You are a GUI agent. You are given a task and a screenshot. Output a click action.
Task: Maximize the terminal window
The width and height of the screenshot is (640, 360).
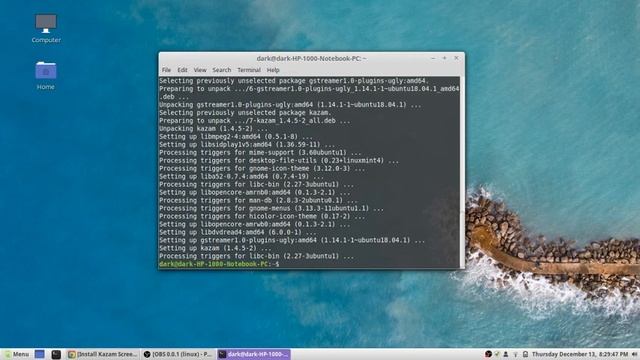point(444,58)
